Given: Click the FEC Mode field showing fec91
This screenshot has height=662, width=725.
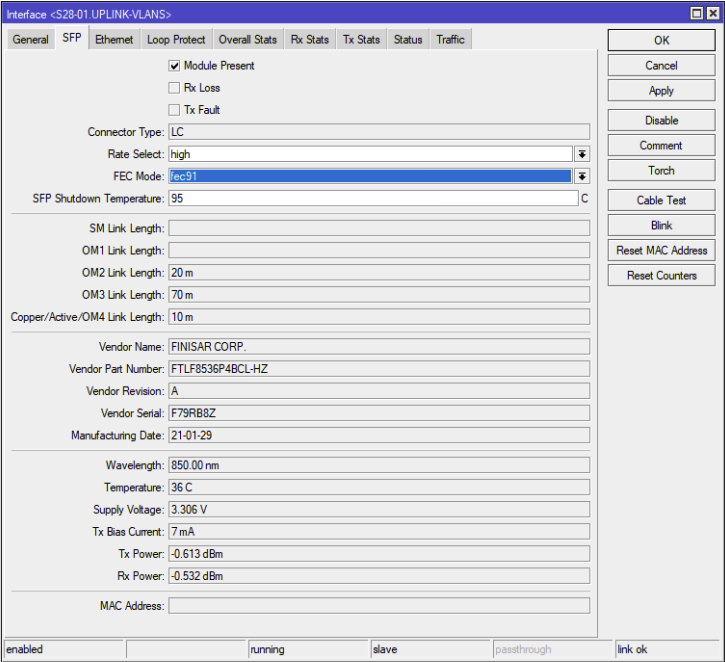Looking at the screenshot, I should click(x=371, y=176).
